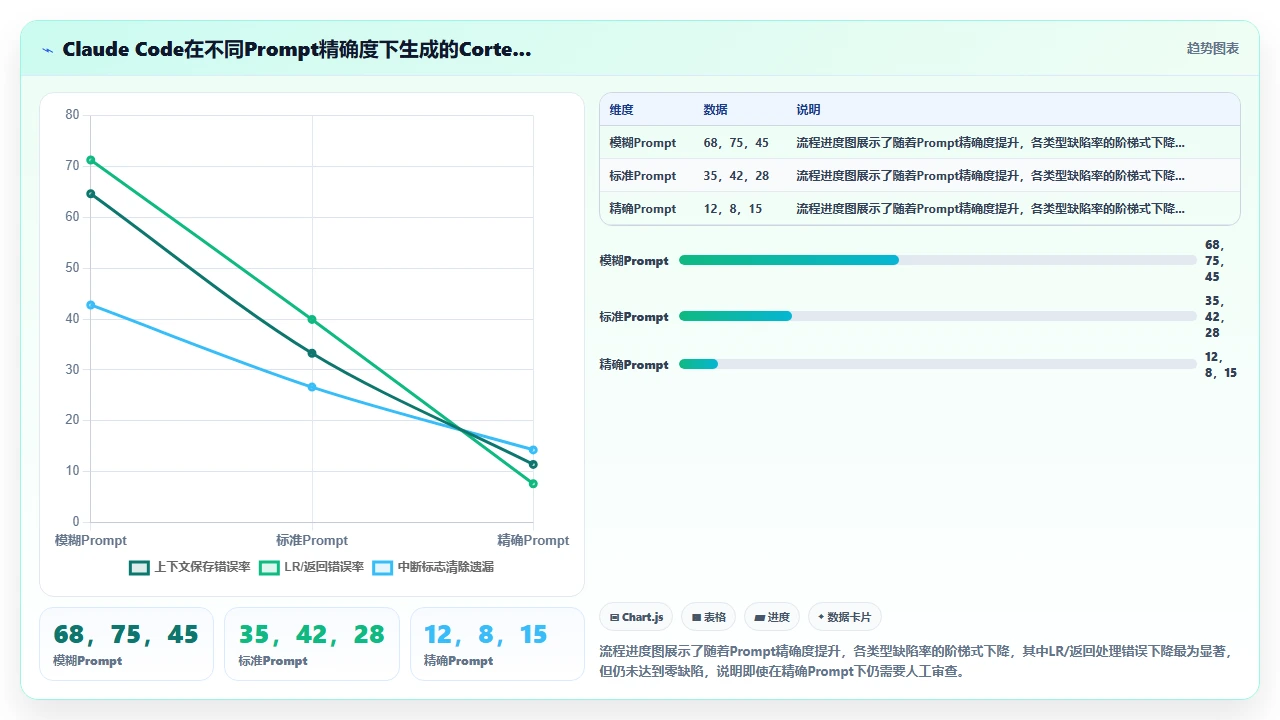The width and height of the screenshot is (1280, 720).
Task: Click the LR/返回错误率 point above 标准Prompt
Action: coord(312,320)
